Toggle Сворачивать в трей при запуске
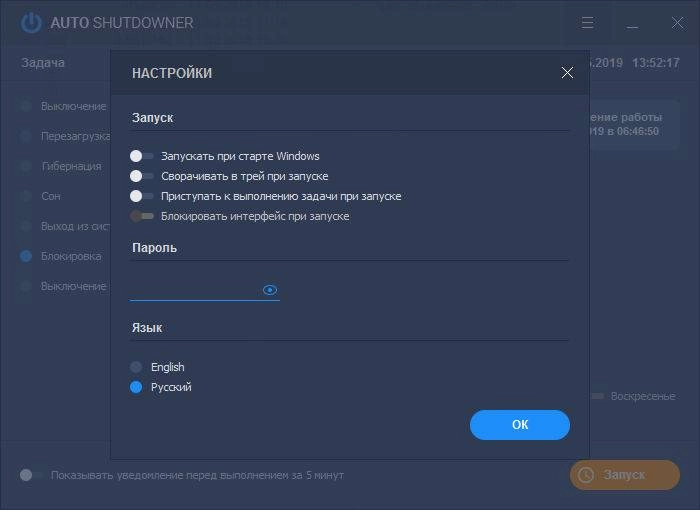700x510 pixels. point(142,176)
